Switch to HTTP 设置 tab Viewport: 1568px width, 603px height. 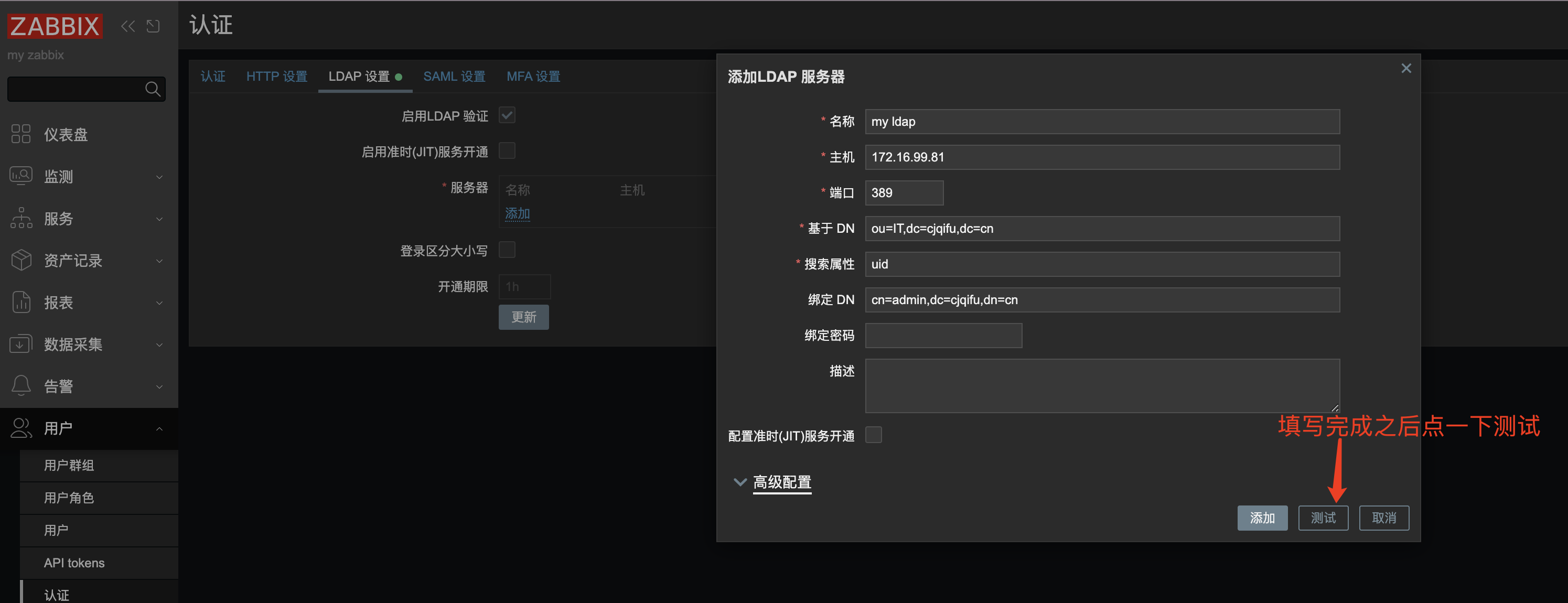277,77
